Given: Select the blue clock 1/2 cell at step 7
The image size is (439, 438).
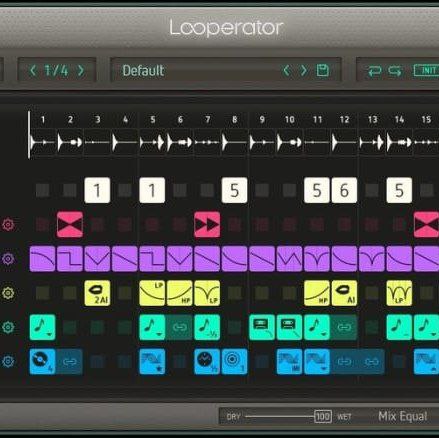Looking at the screenshot, I should click(x=207, y=362).
